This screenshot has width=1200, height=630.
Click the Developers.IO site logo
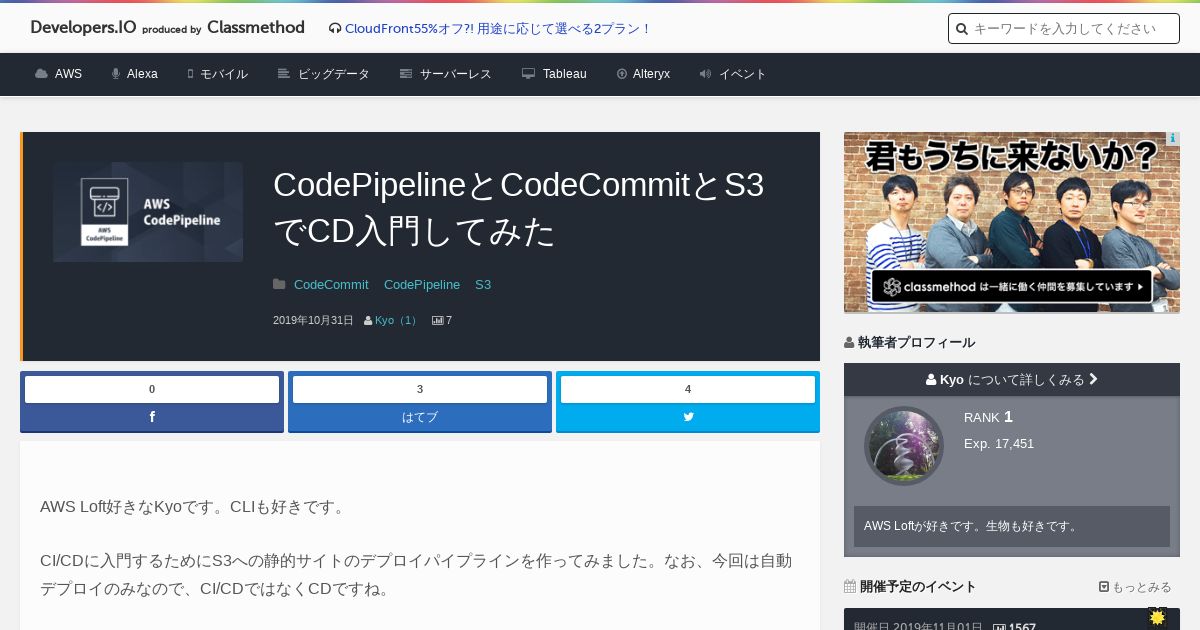coord(167,28)
